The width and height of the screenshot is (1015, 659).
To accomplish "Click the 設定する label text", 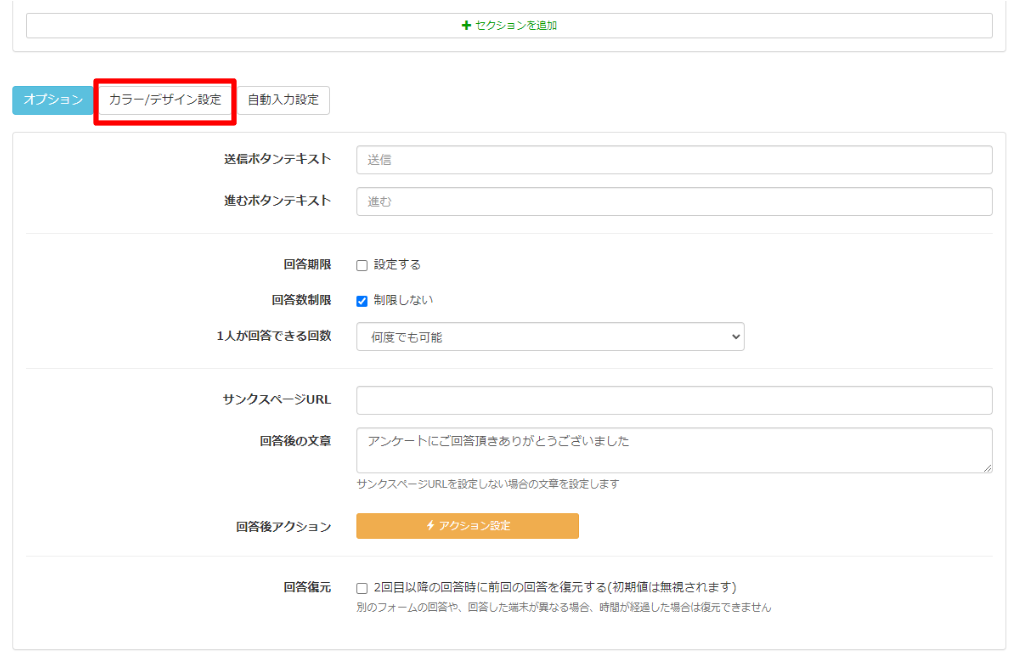I will [x=397, y=265].
